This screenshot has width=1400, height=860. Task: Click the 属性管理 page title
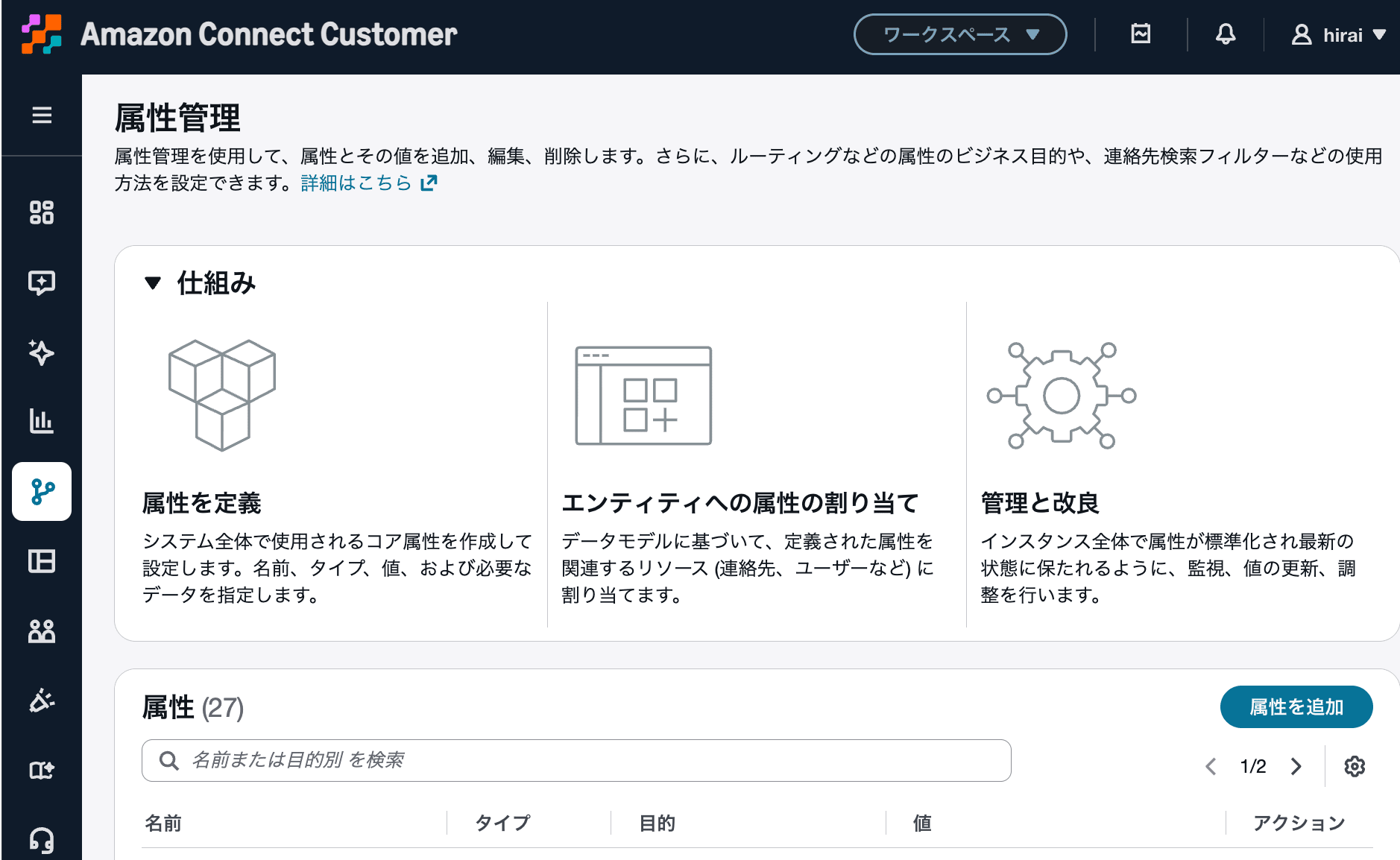pos(177,118)
